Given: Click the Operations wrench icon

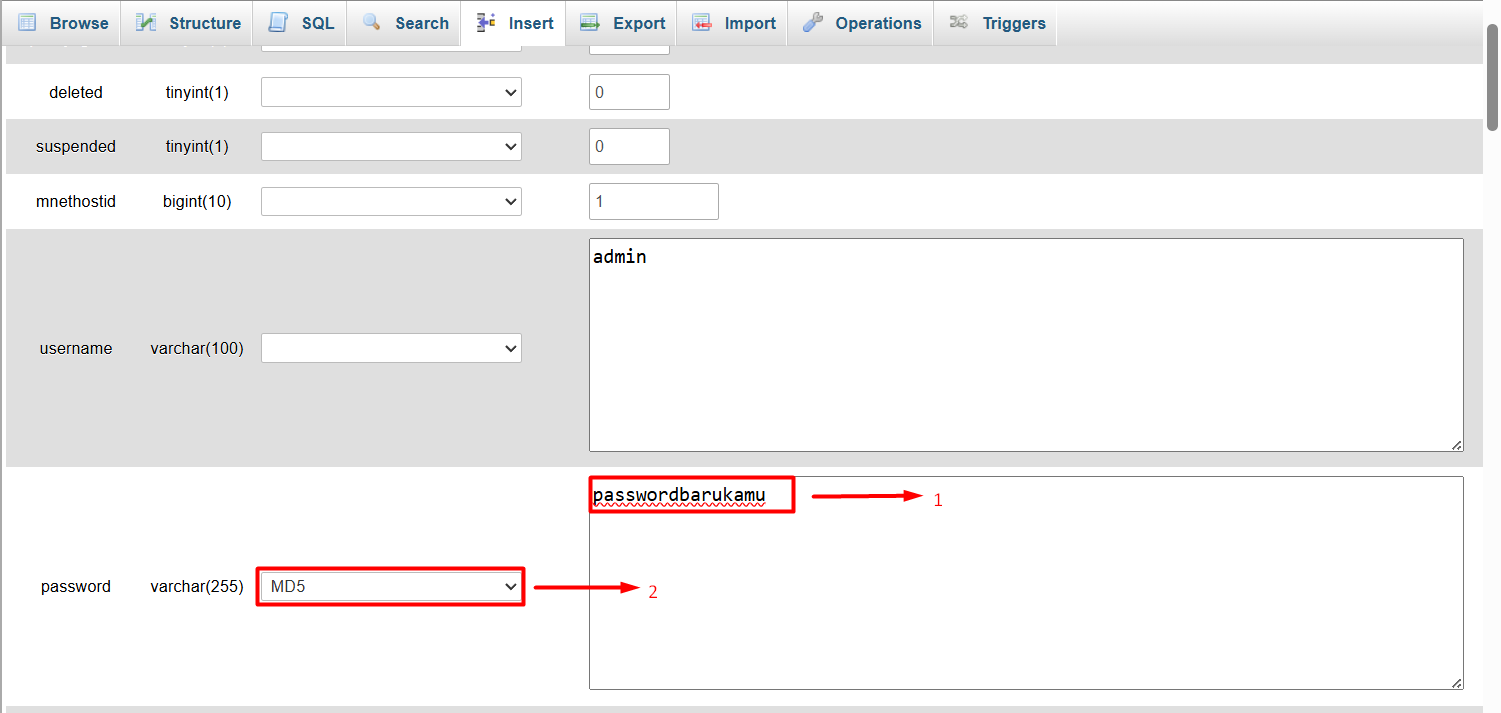Looking at the screenshot, I should coord(812,23).
